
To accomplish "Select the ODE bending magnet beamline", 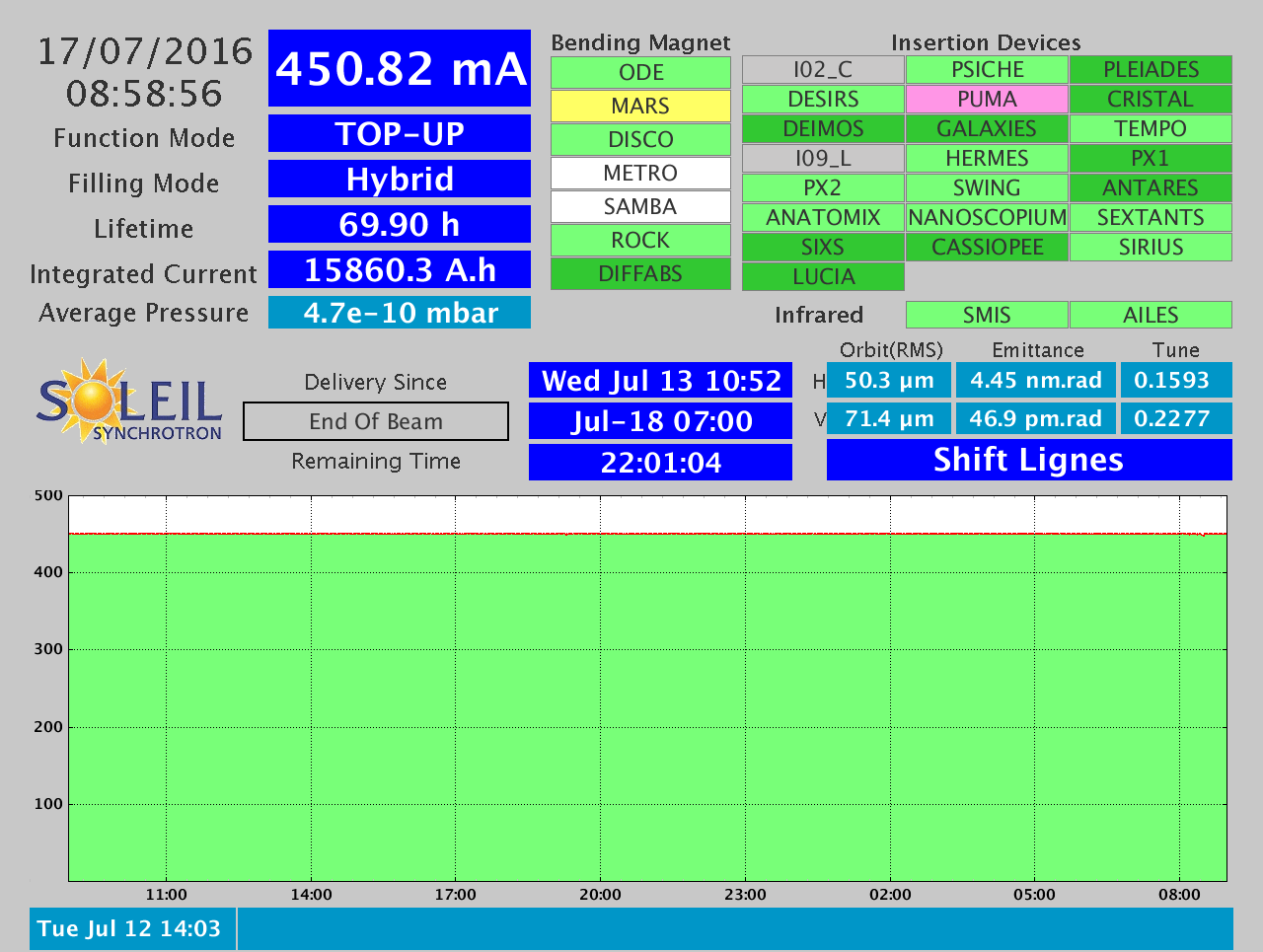I will coord(640,72).
